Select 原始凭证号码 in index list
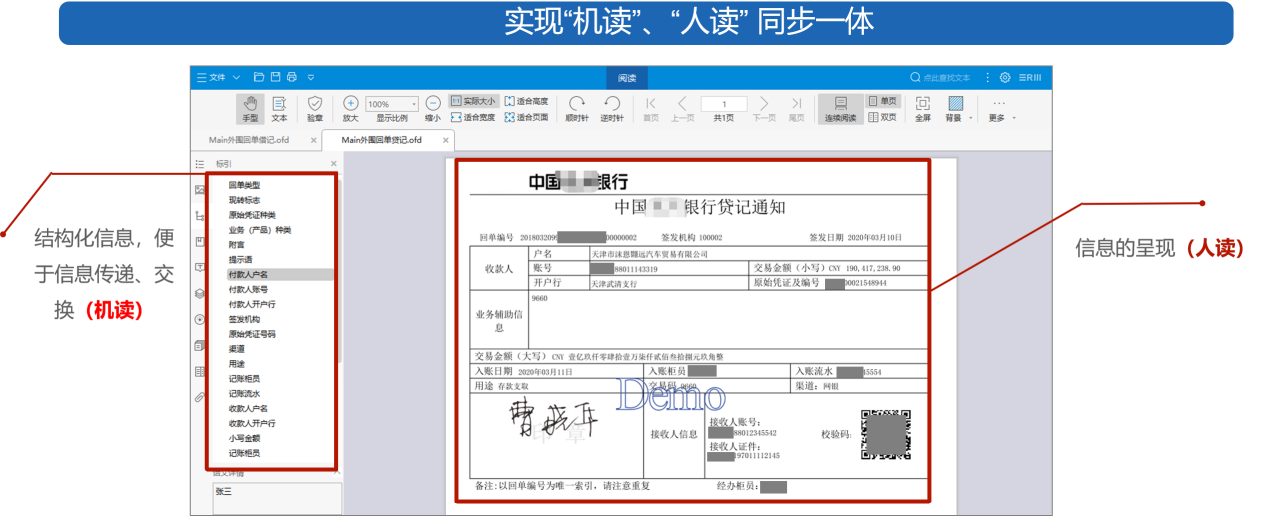Image resolution: width=1267 pixels, height=516 pixels. tap(252, 334)
